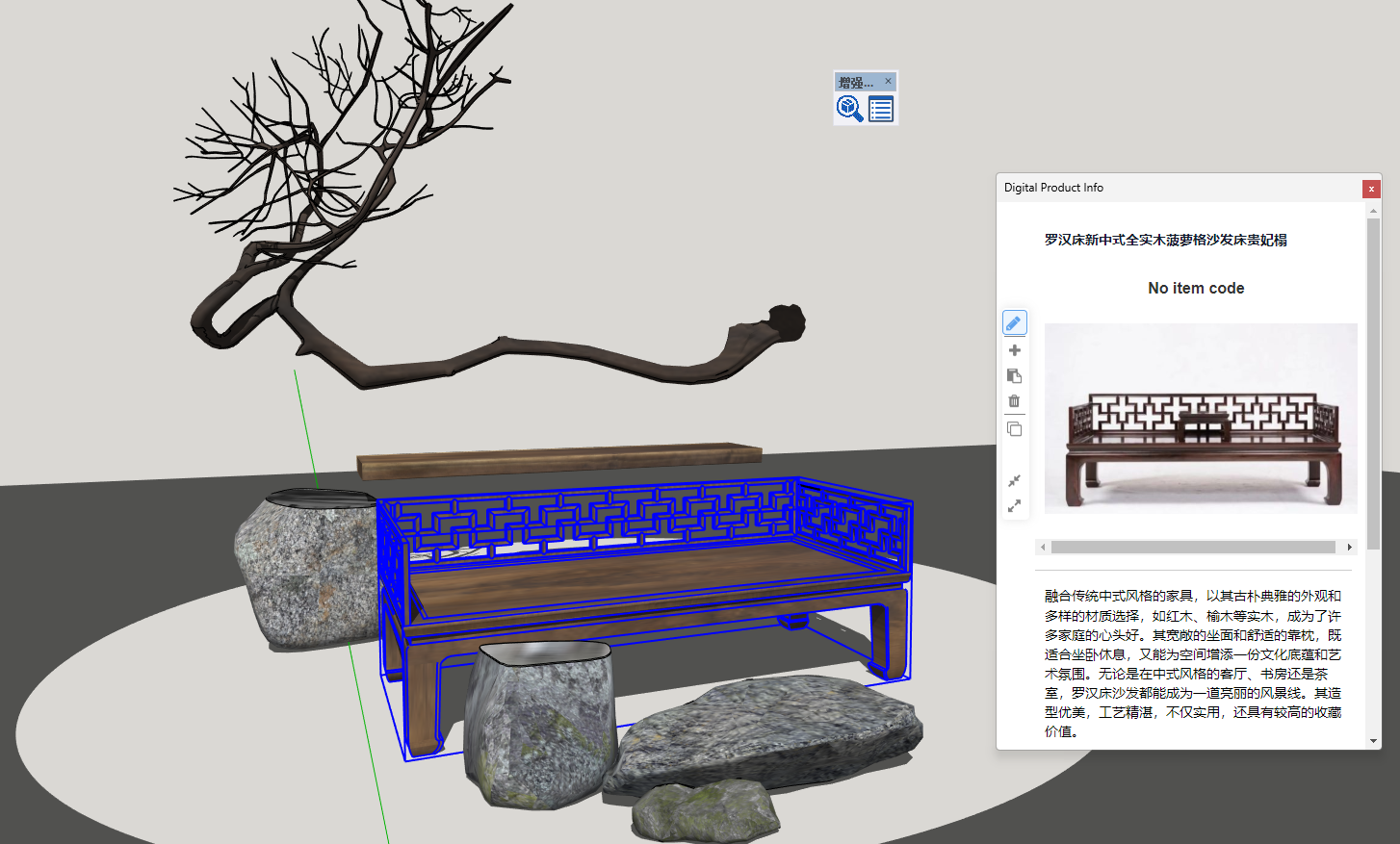
Task: Click the "No item code" label
Action: (x=1196, y=289)
